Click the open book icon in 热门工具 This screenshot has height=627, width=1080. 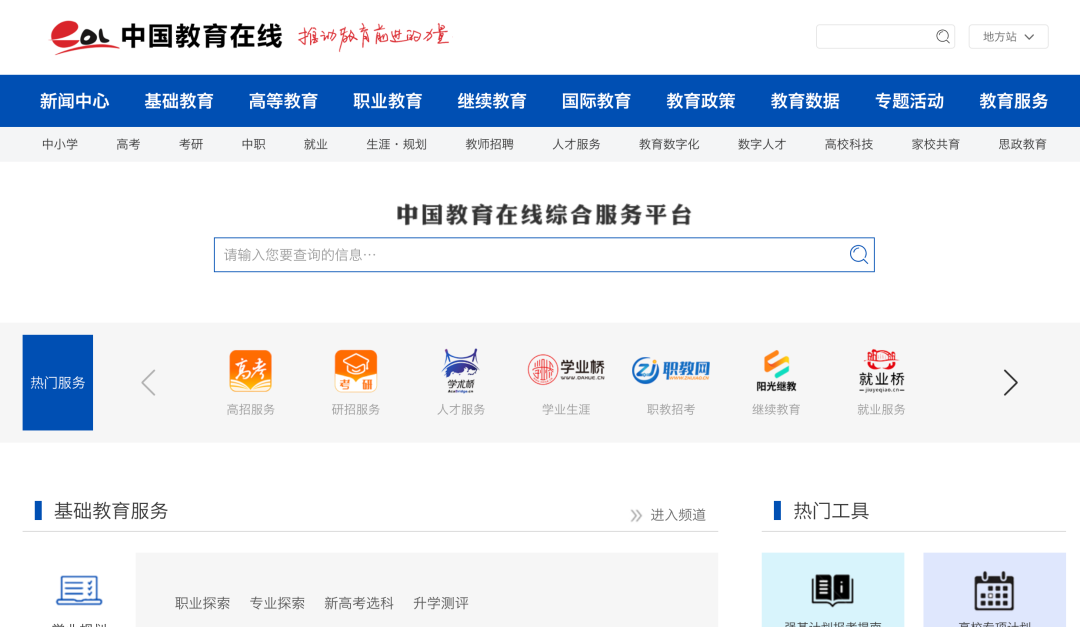[x=832, y=590]
